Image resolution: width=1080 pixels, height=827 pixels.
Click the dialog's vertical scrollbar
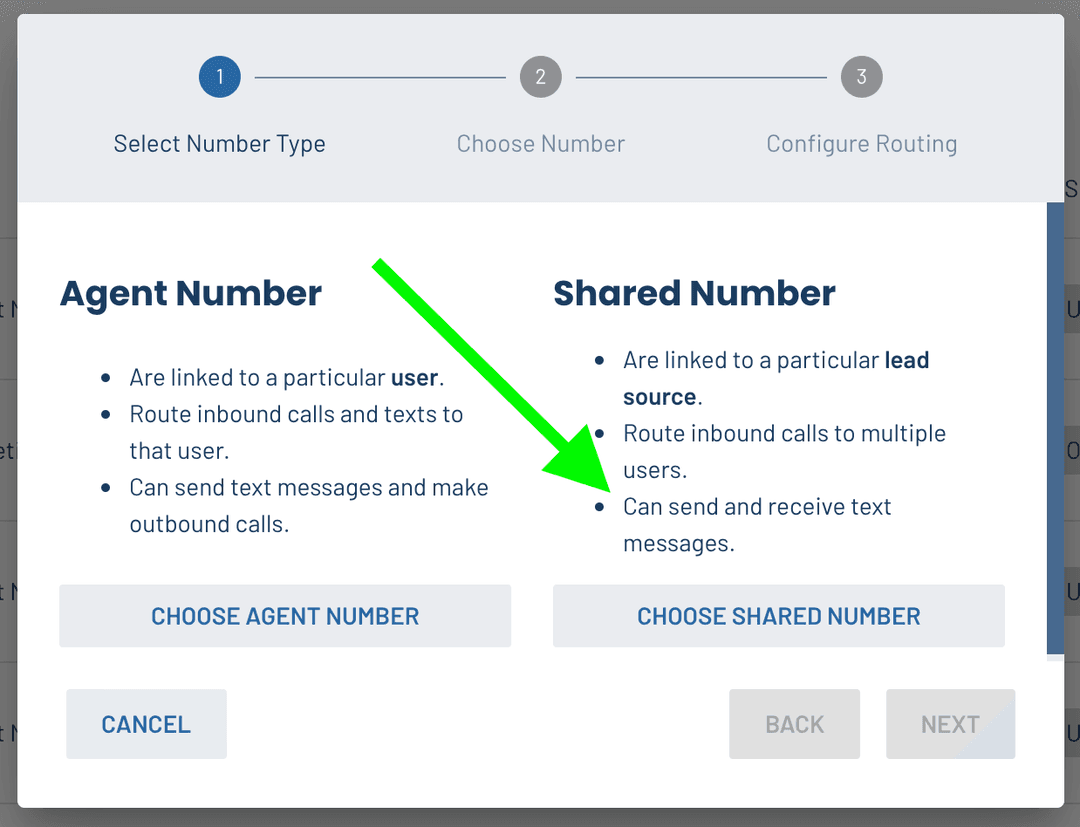[x=1055, y=430]
